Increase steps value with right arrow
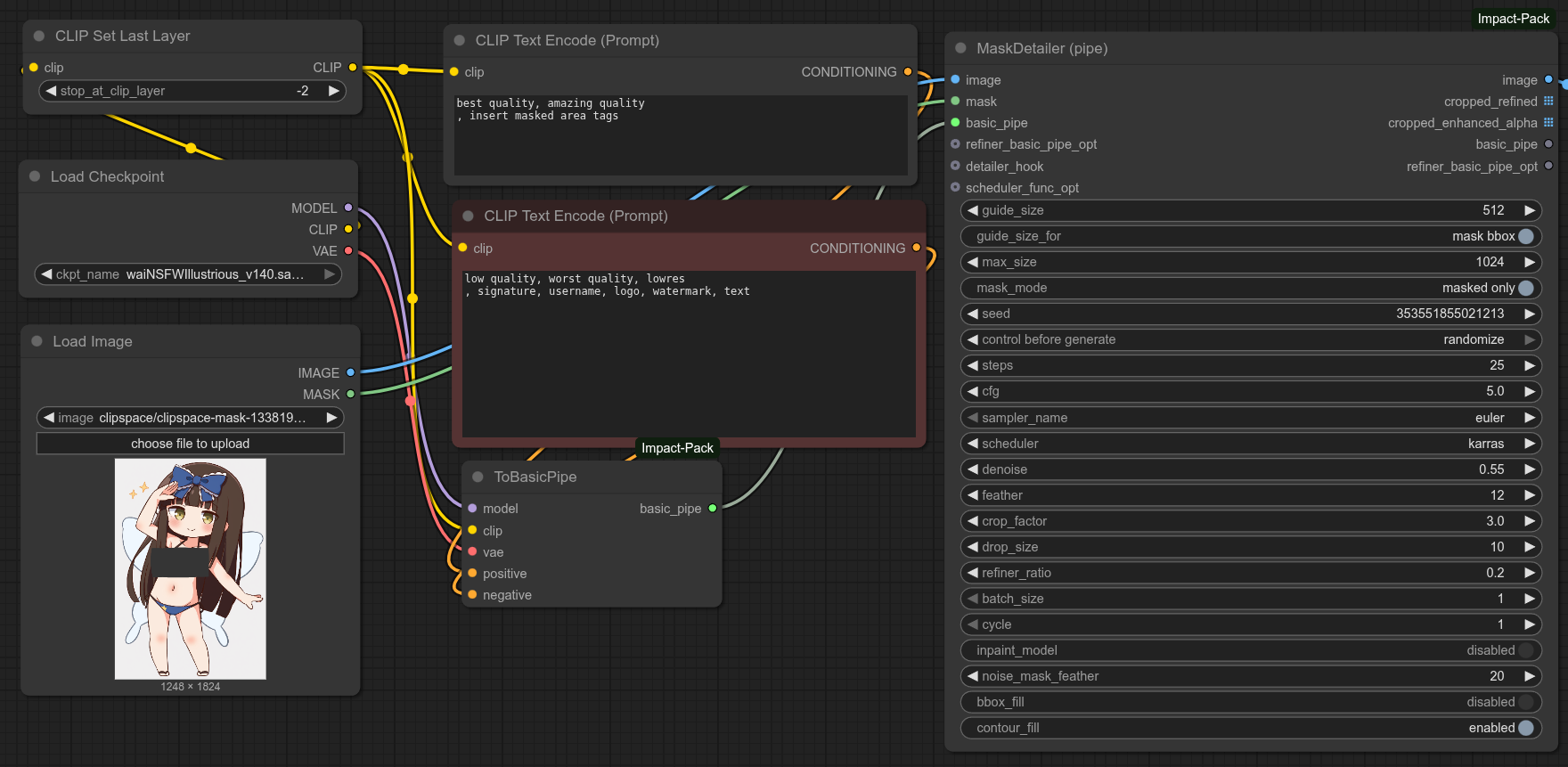The width and height of the screenshot is (1568, 767). point(1530,365)
